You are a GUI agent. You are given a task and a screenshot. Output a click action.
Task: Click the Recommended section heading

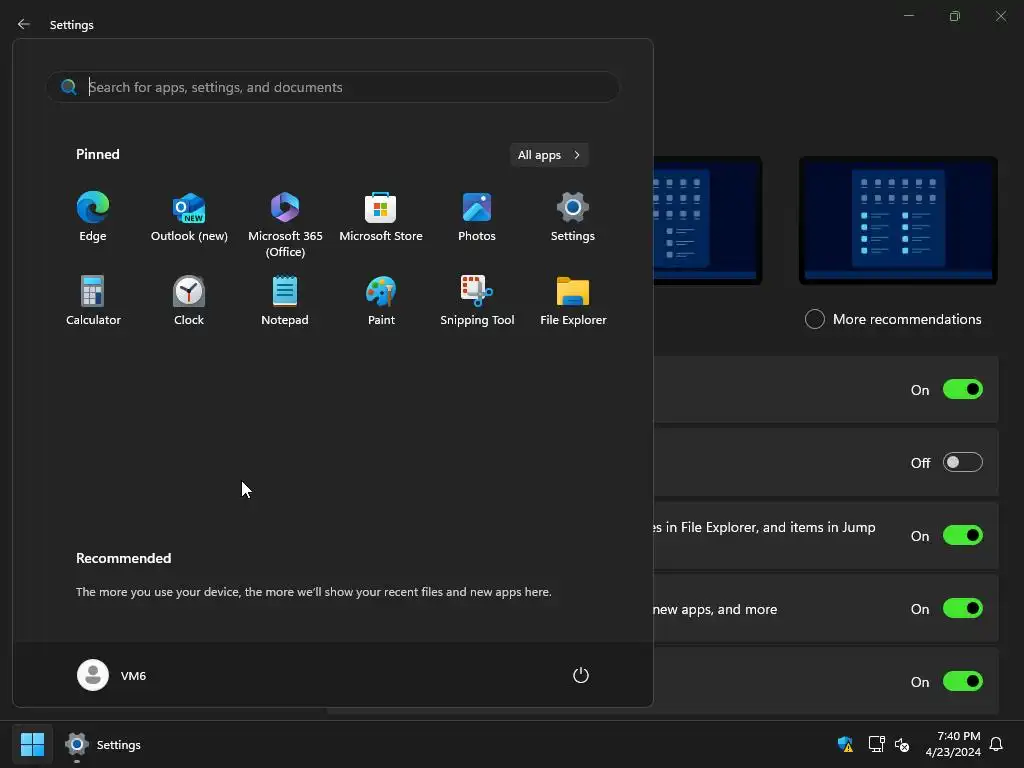tap(123, 558)
